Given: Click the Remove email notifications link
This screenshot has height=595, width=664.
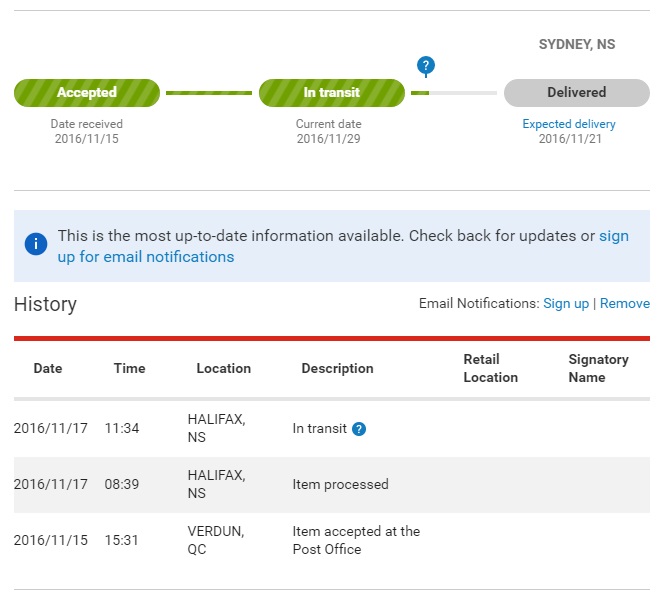Looking at the screenshot, I should coord(625,303).
